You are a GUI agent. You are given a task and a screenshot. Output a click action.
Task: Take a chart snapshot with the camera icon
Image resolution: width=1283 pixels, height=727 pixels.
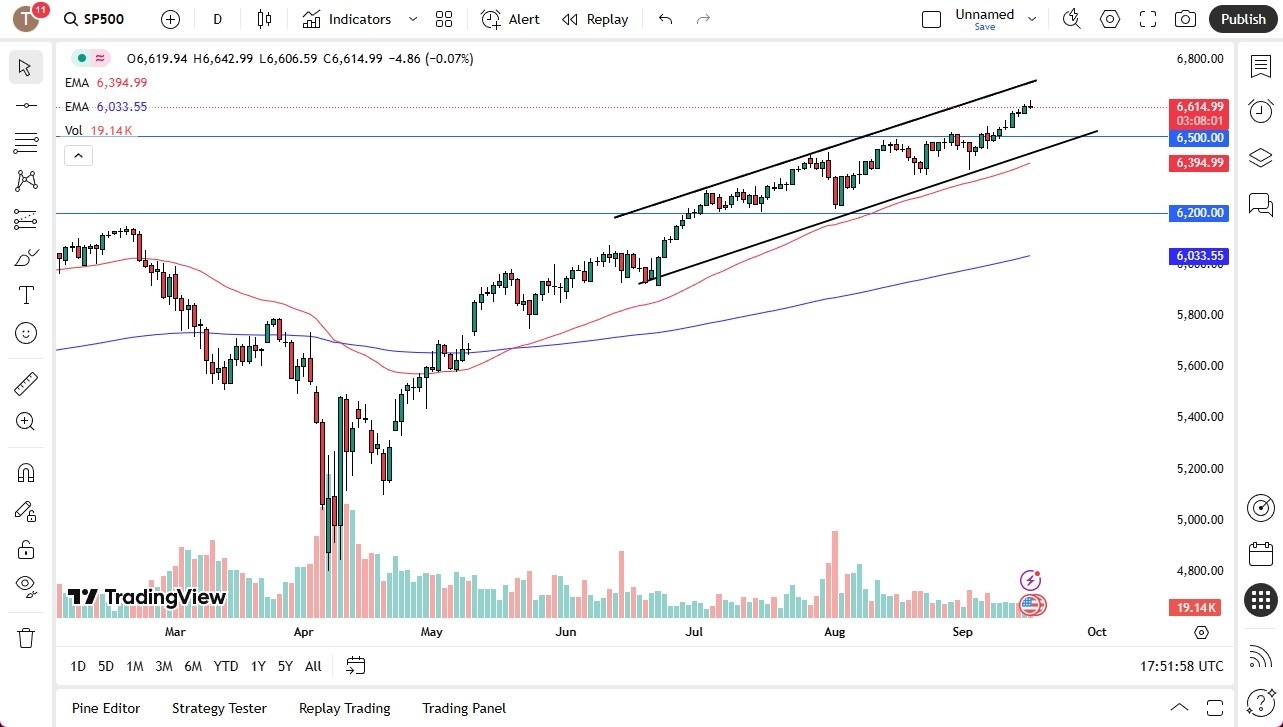1184,18
